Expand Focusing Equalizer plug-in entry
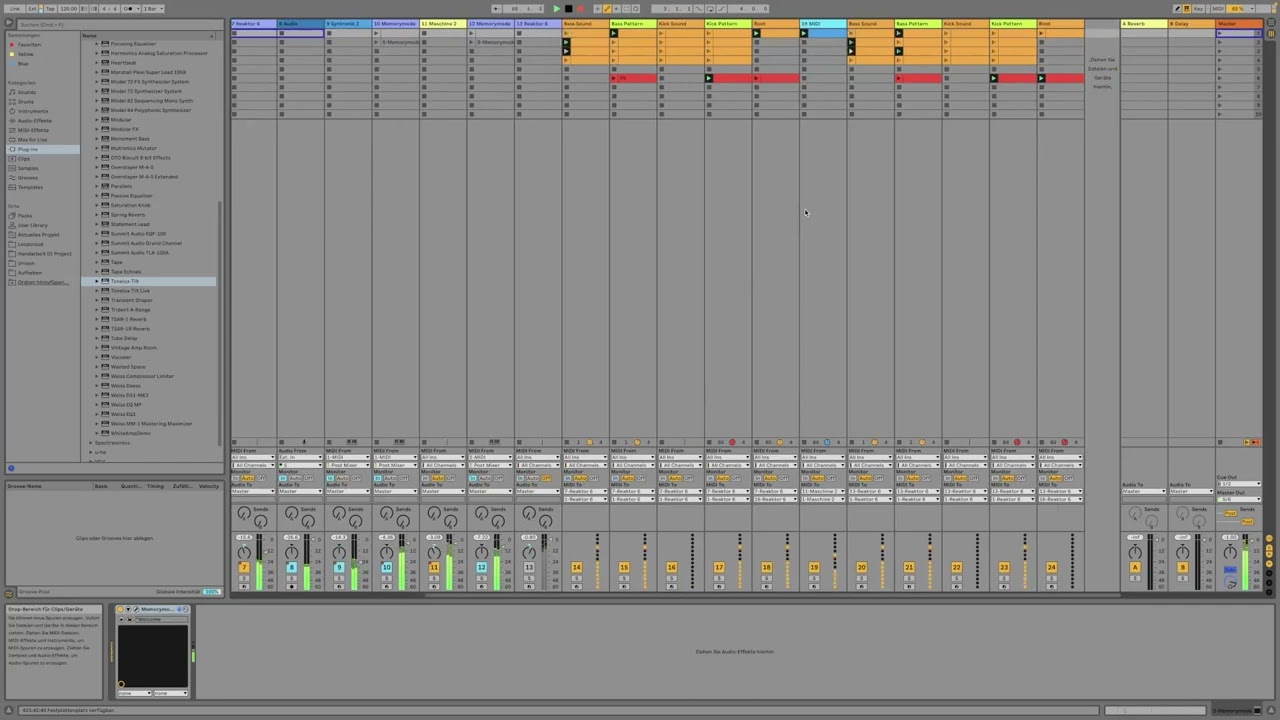 click(x=97, y=44)
